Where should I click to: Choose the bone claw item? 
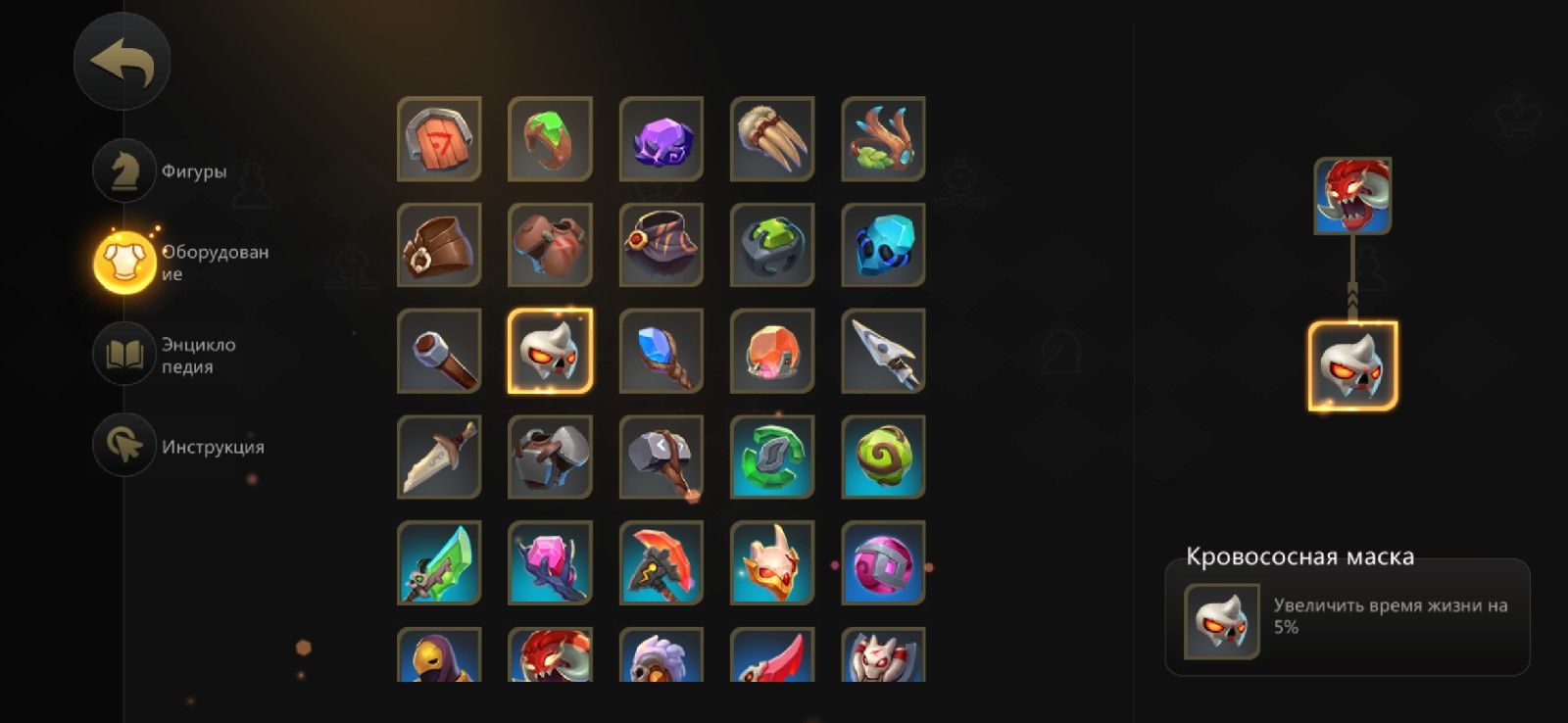(772, 138)
